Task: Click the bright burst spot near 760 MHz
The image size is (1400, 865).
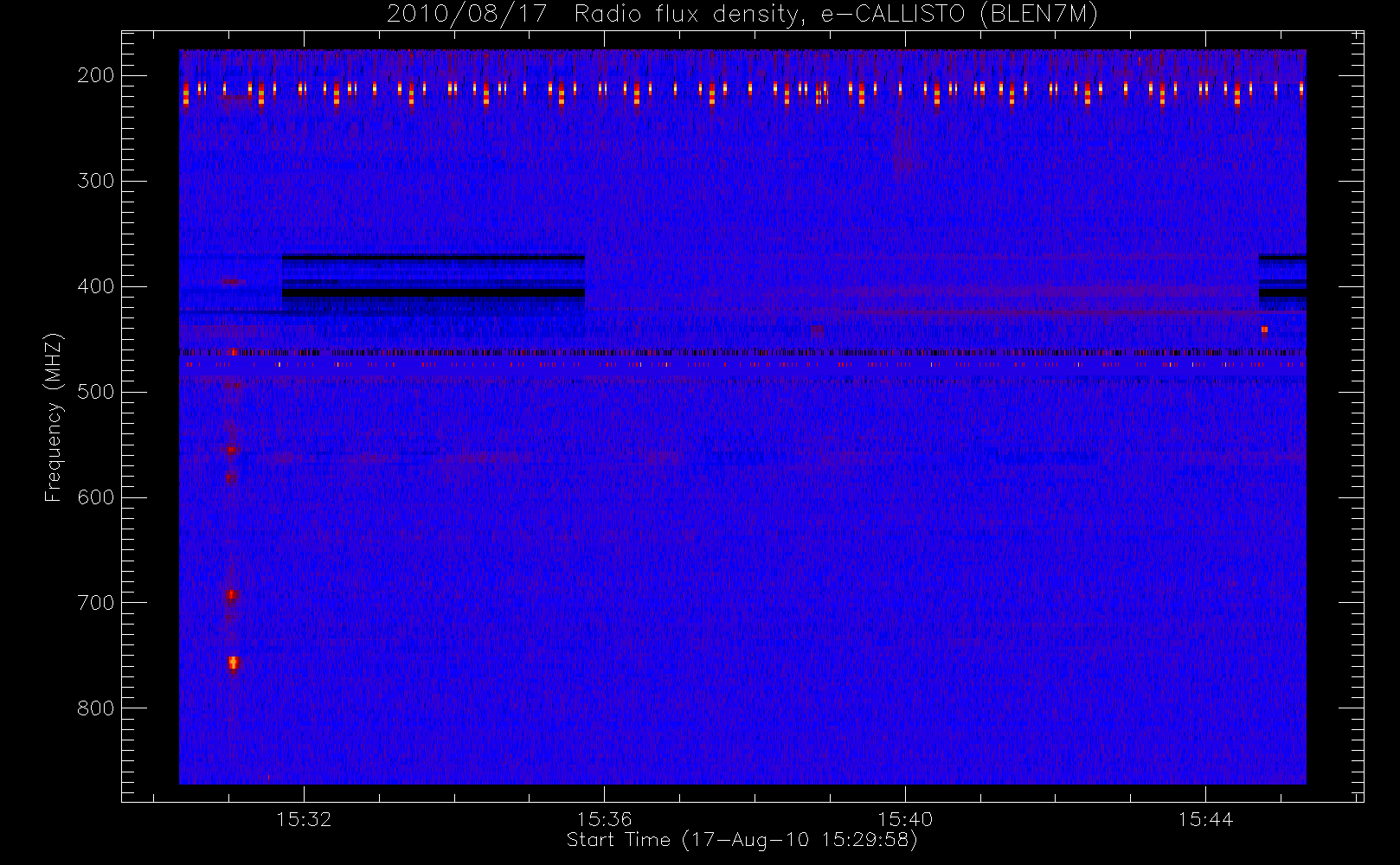Action: click(x=233, y=663)
